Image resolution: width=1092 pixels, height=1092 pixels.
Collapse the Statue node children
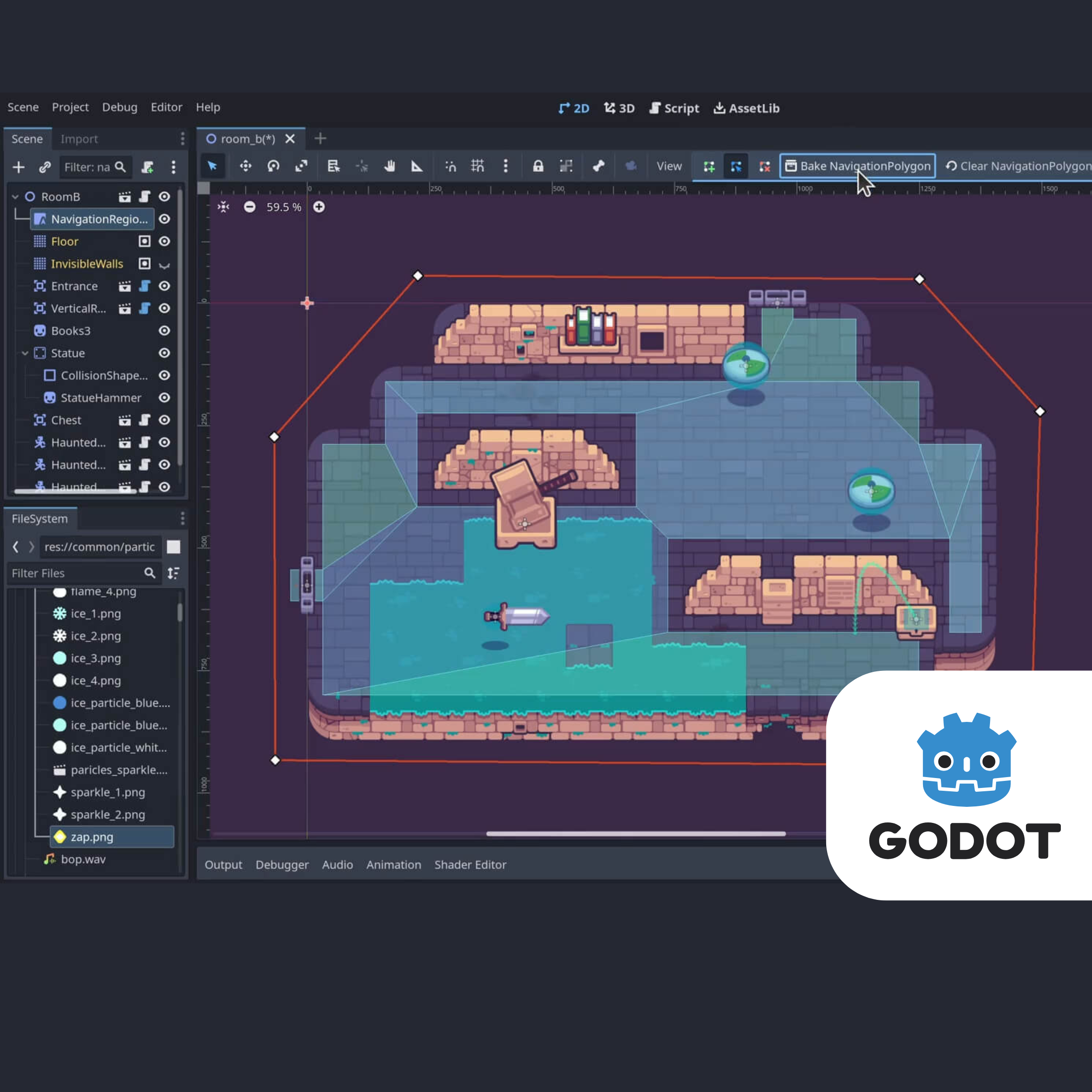coord(25,353)
